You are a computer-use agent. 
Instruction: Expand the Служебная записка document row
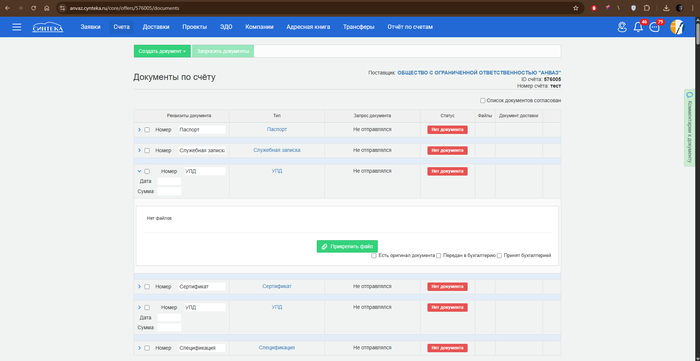[139, 150]
